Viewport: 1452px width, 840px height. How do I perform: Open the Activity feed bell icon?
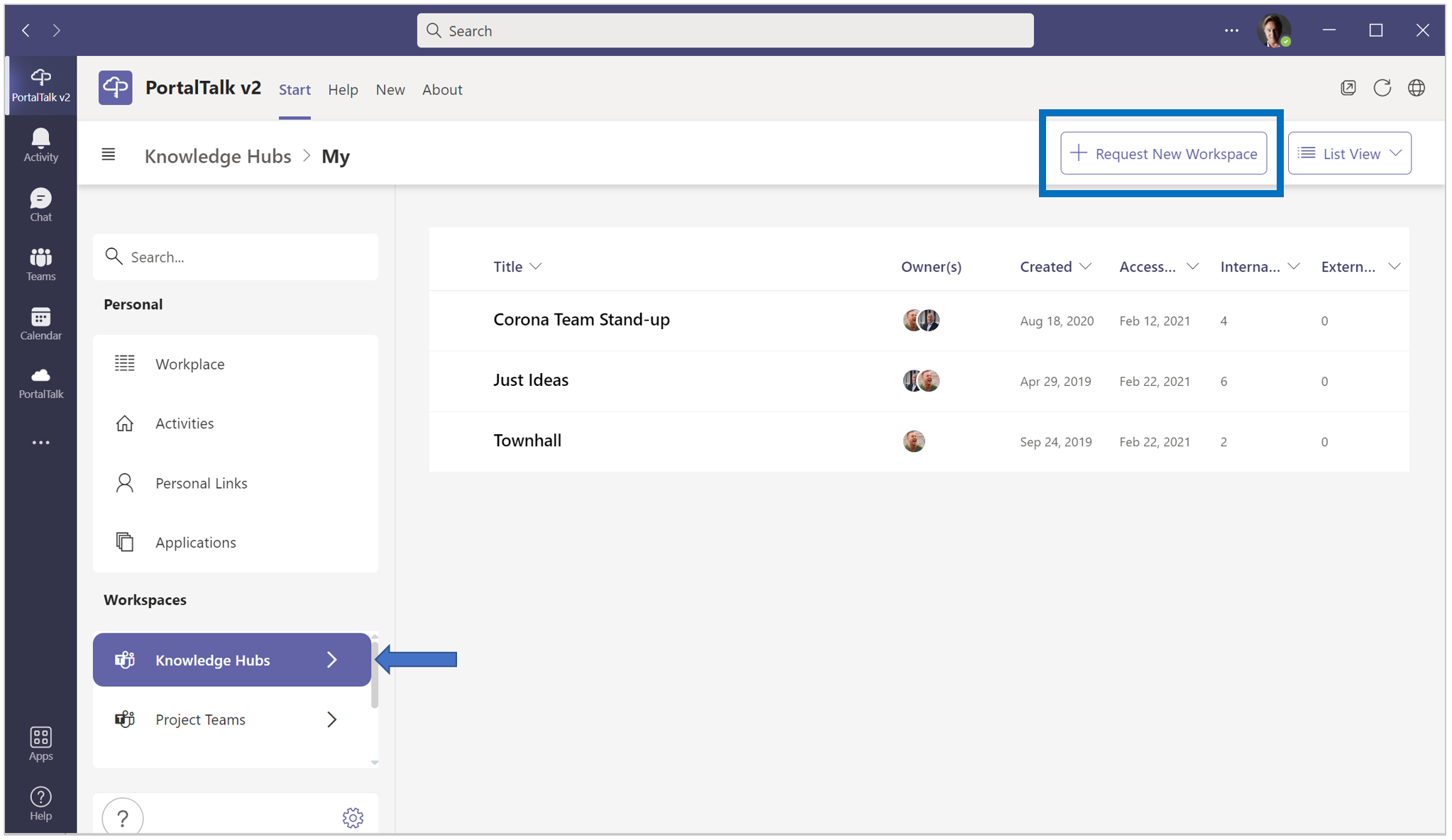41,145
